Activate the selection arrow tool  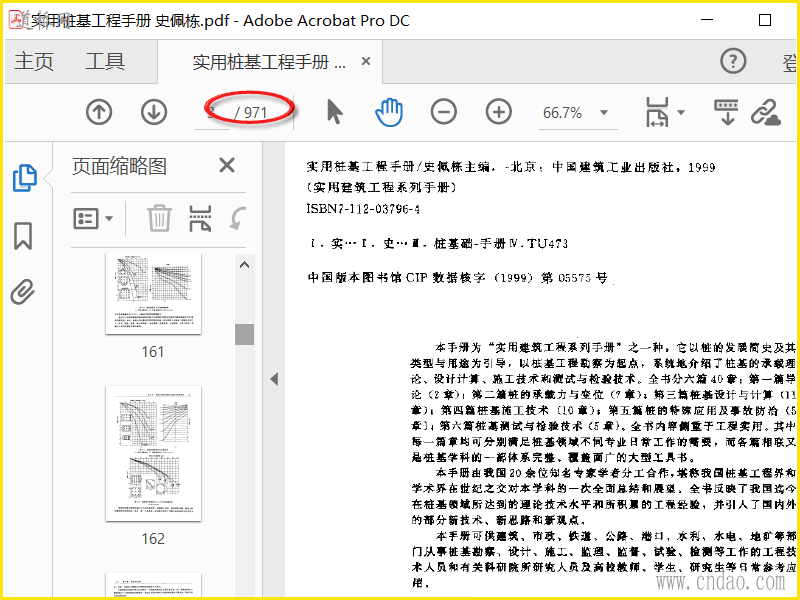click(335, 112)
